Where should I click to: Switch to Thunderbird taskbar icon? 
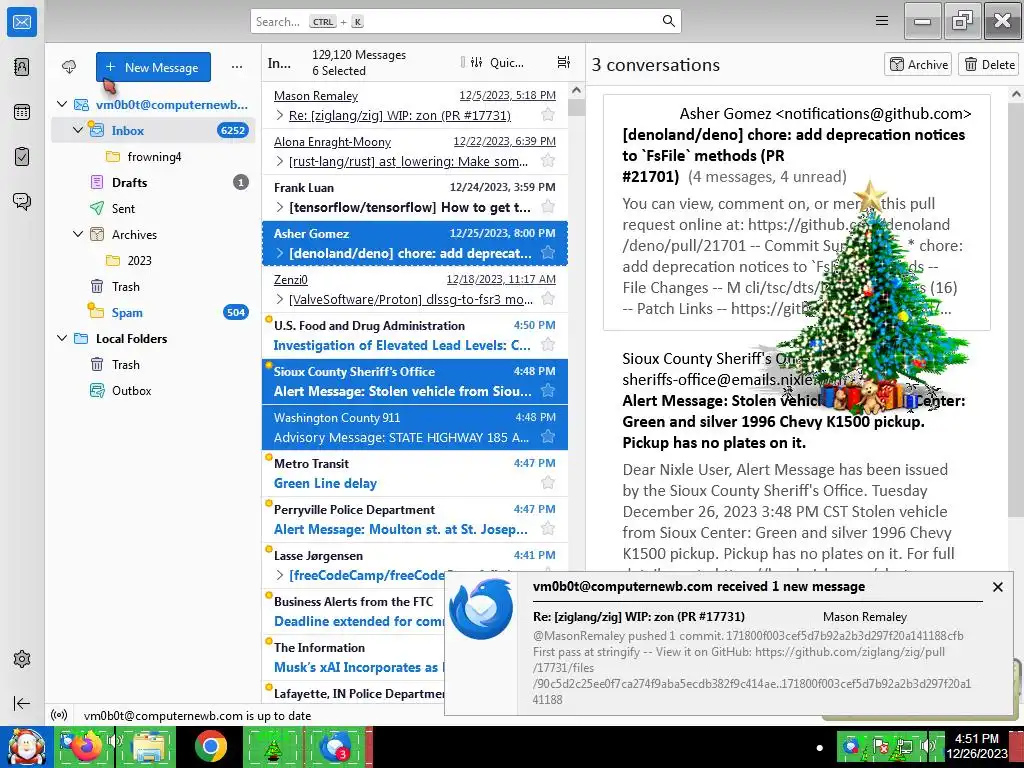336,746
